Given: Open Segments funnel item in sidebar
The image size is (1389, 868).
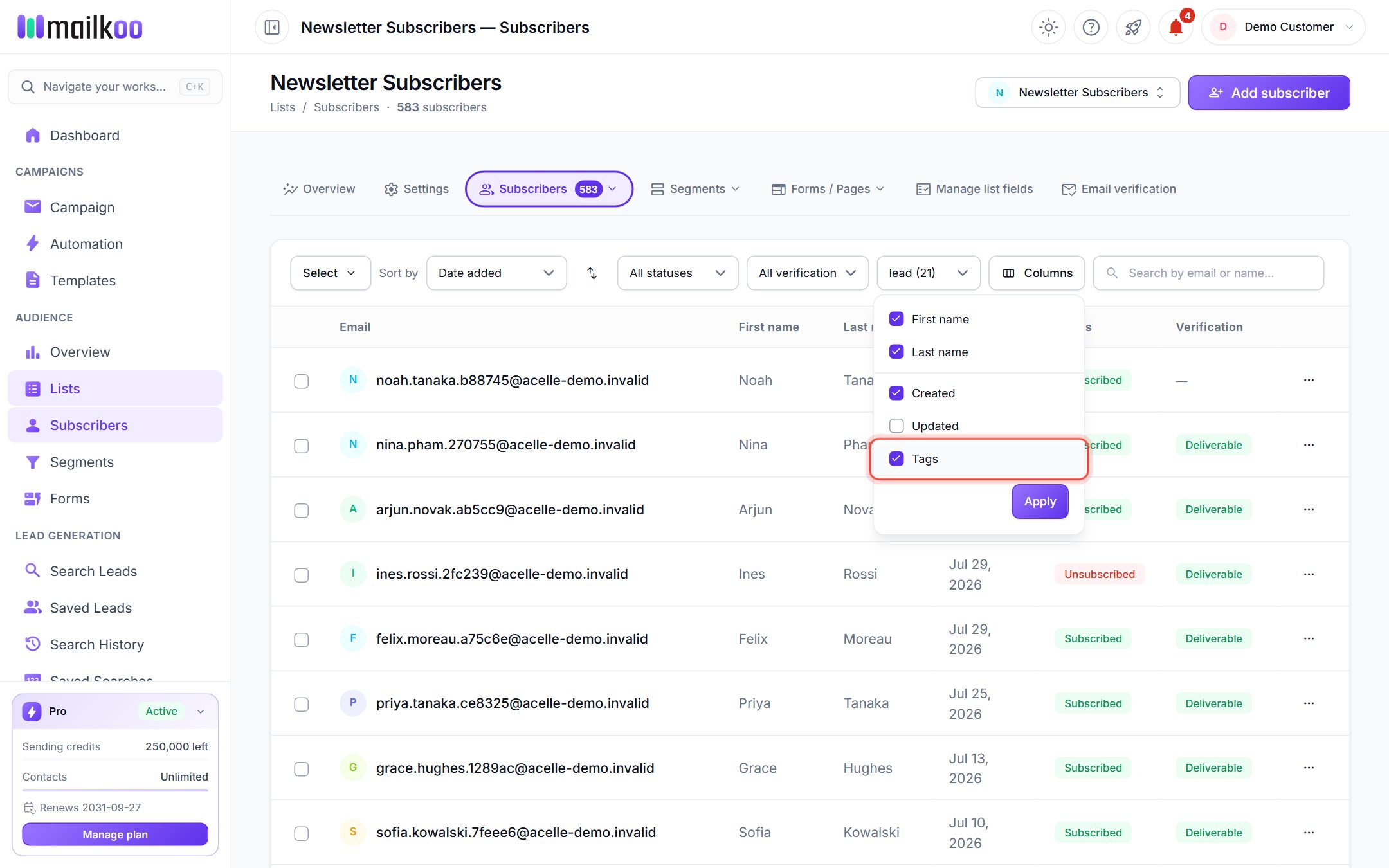Looking at the screenshot, I should 115,462.
